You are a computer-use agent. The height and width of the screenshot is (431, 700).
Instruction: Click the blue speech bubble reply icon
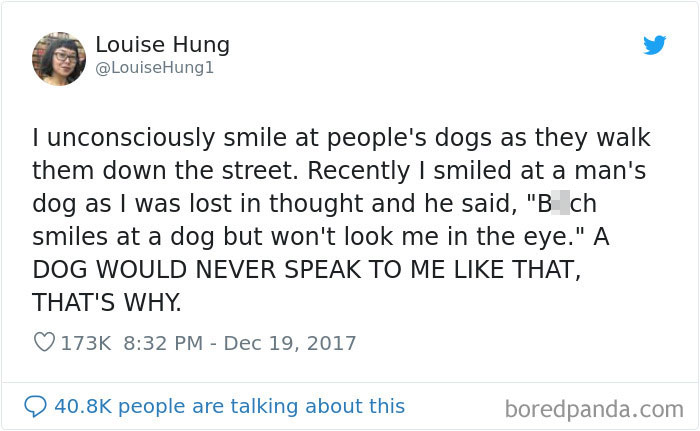(x=35, y=406)
